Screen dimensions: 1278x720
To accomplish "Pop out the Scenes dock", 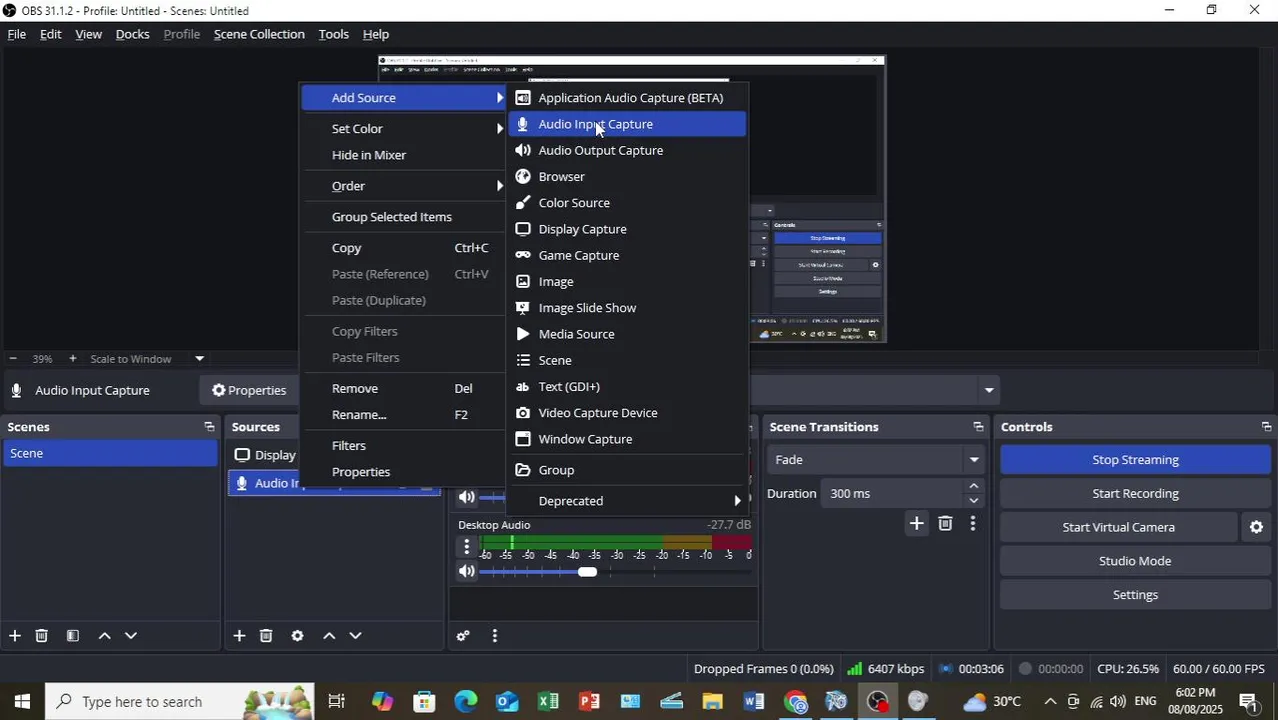I will coord(209,427).
